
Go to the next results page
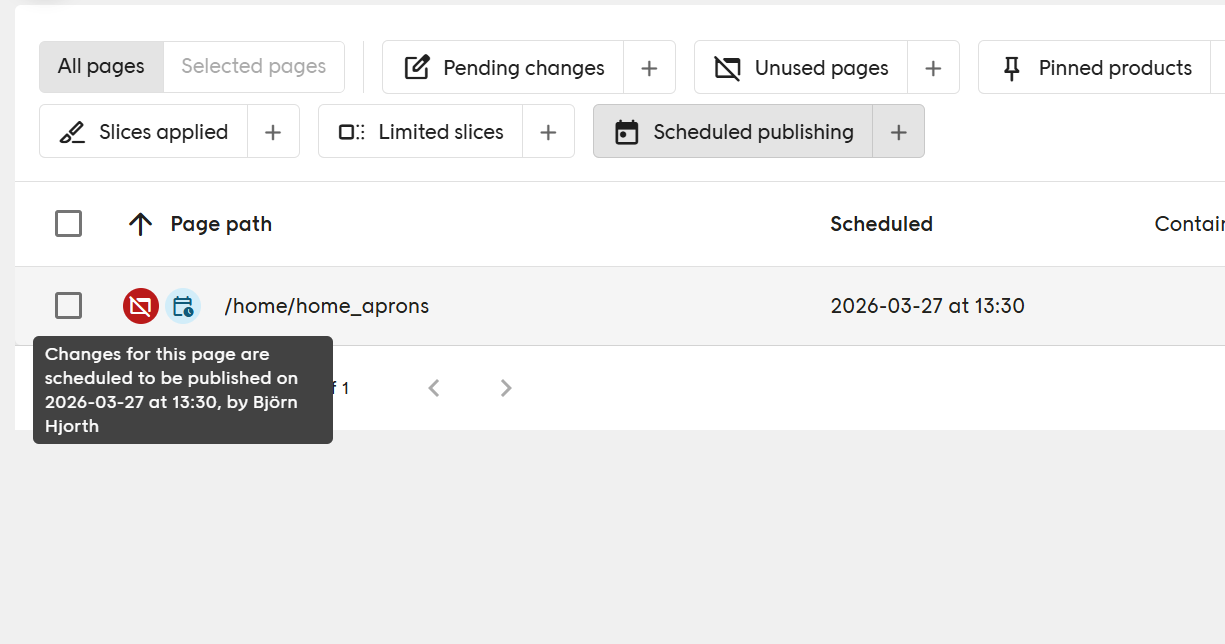tap(506, 388)
